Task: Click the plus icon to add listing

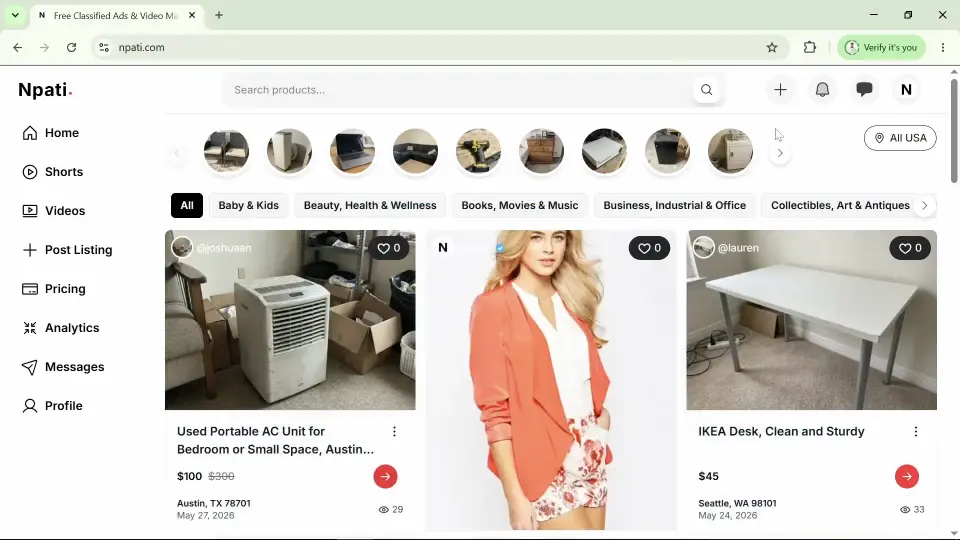Action: (780, 90)
